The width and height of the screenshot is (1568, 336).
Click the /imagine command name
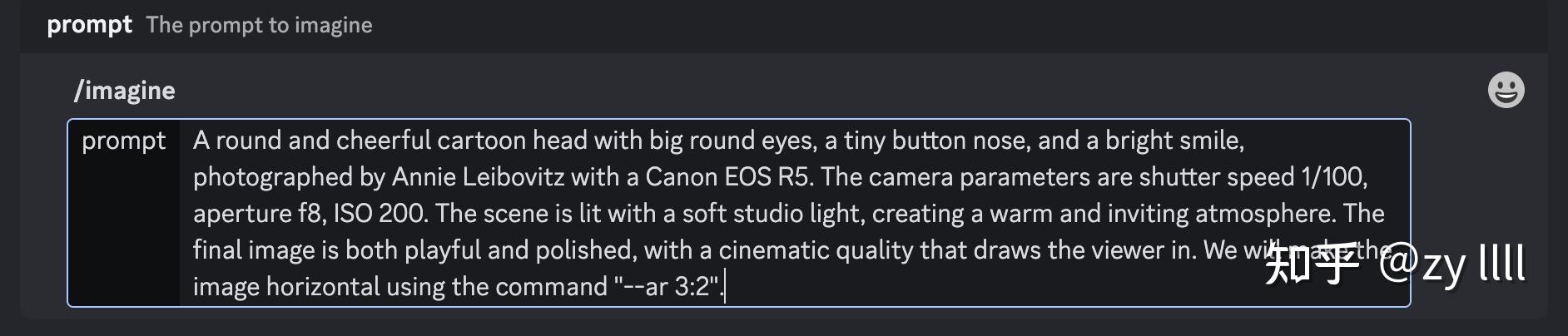tap(125, 90)
